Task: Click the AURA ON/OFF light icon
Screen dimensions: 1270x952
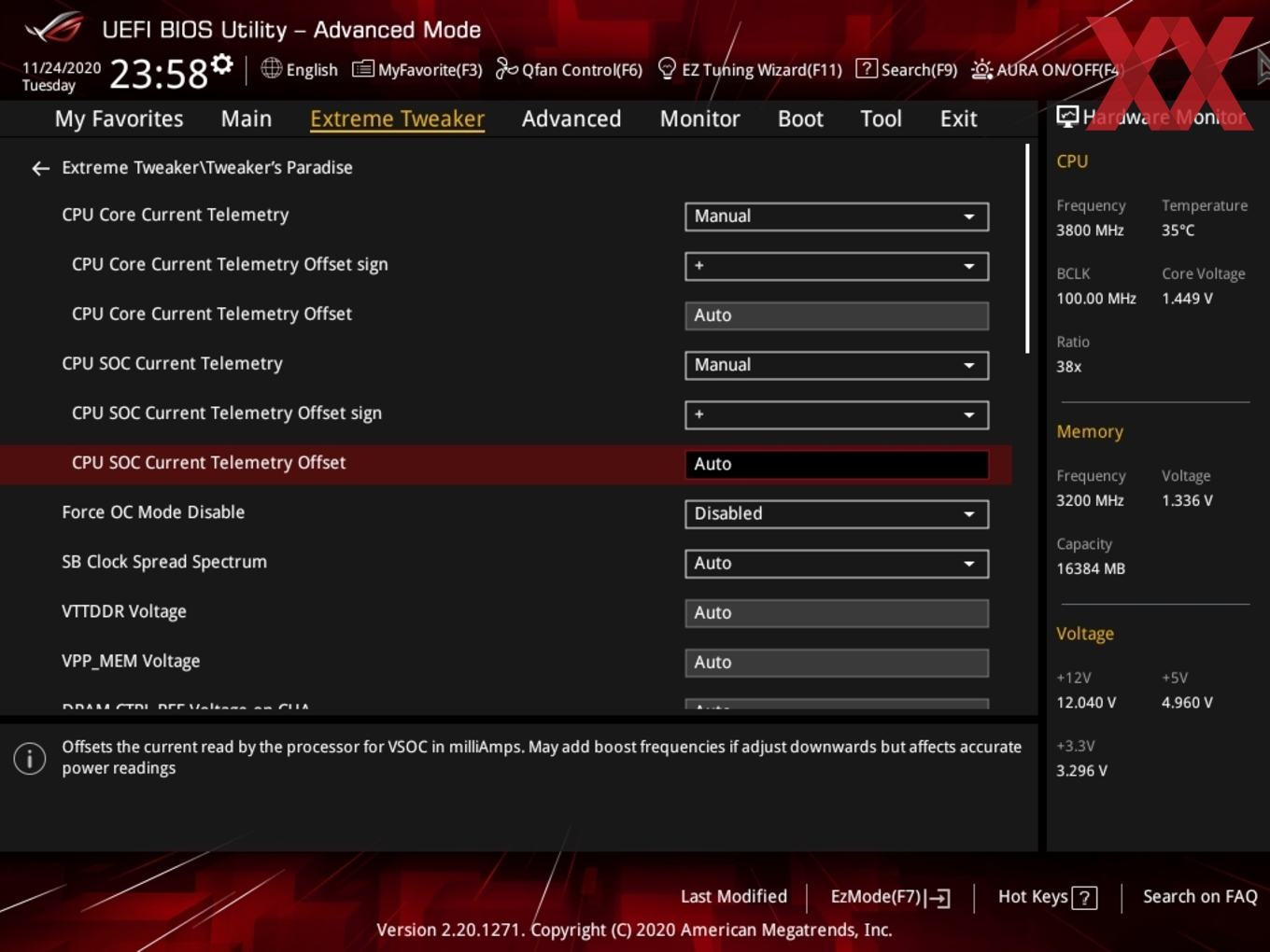Action: click(981, 70)
